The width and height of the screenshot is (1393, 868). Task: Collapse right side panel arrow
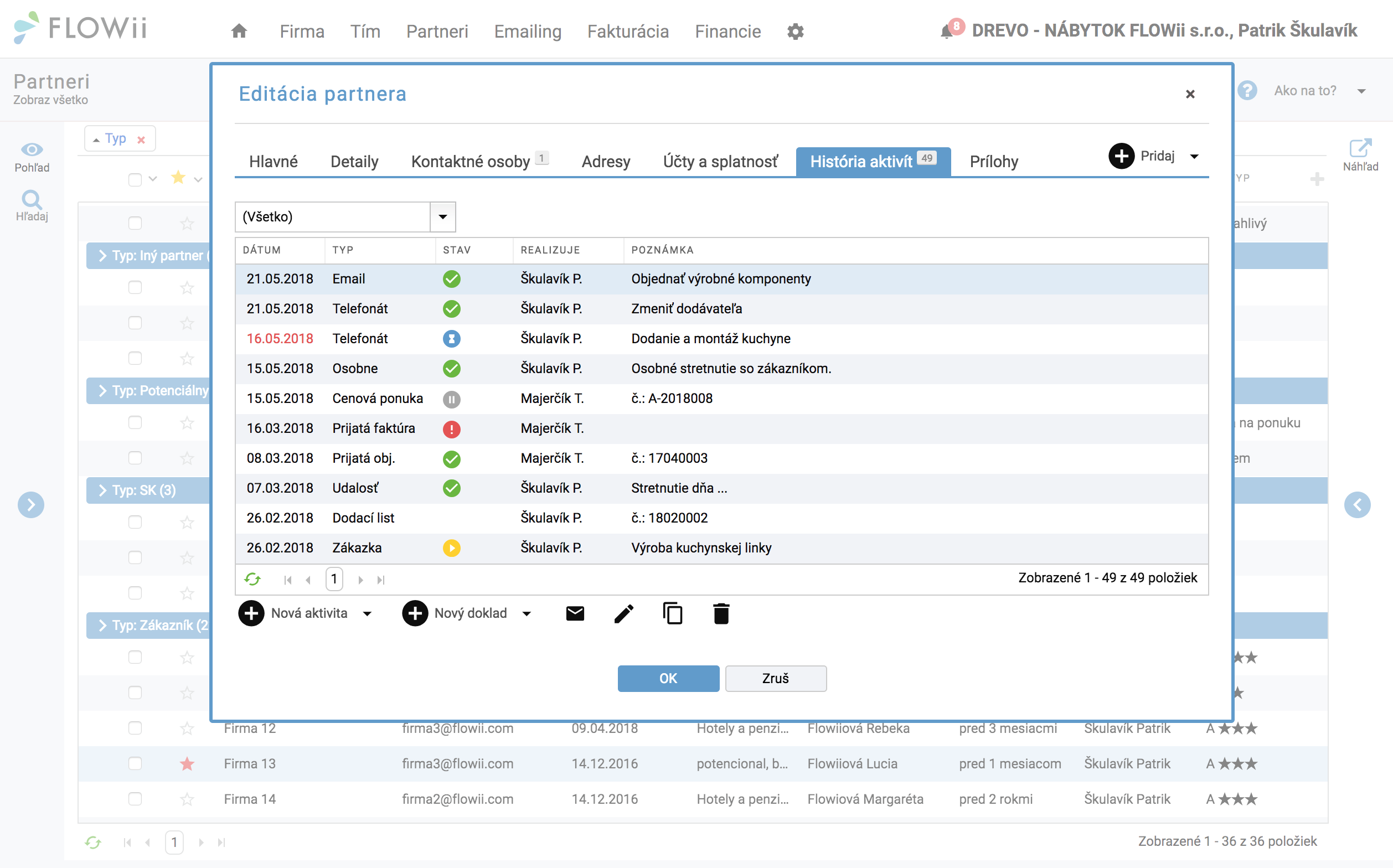tap(1358, 505)
